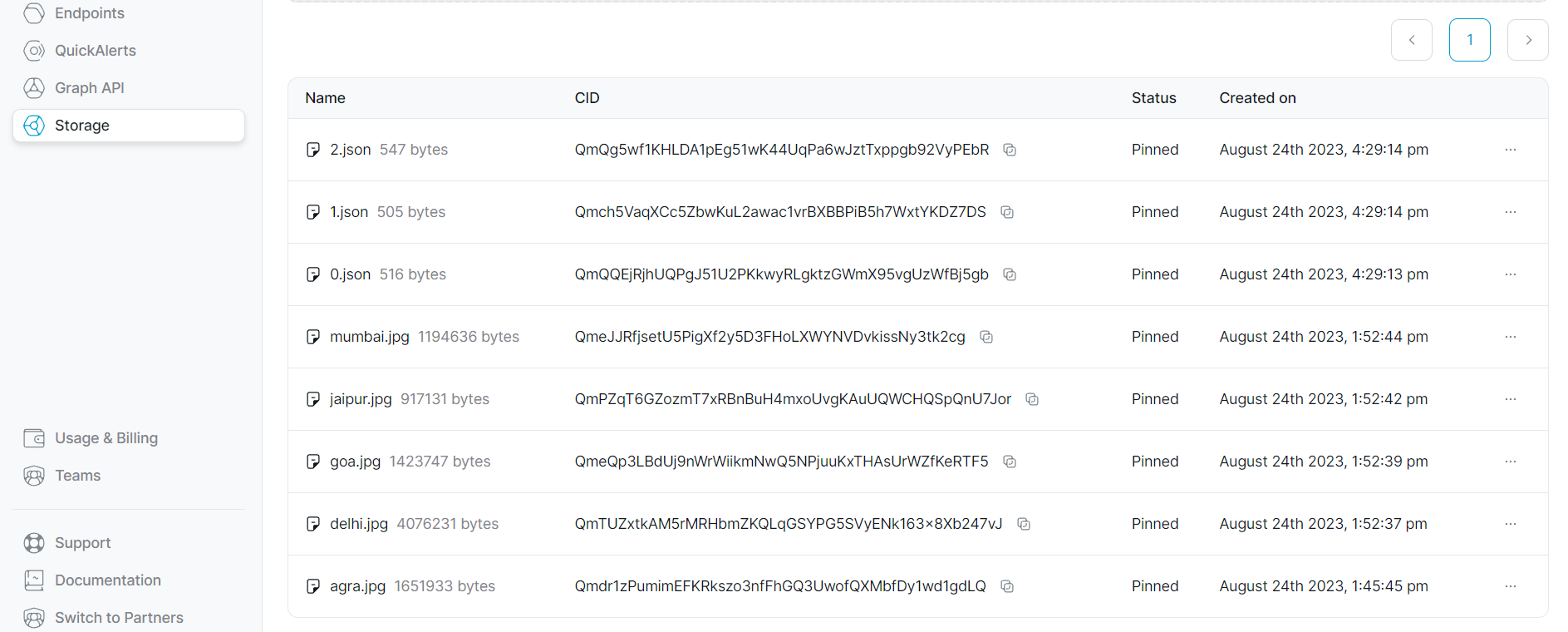This screenshot has width=1568, height=632.
Task: Click the file icon beside goa.jpg
Action: tap(313, 462)
